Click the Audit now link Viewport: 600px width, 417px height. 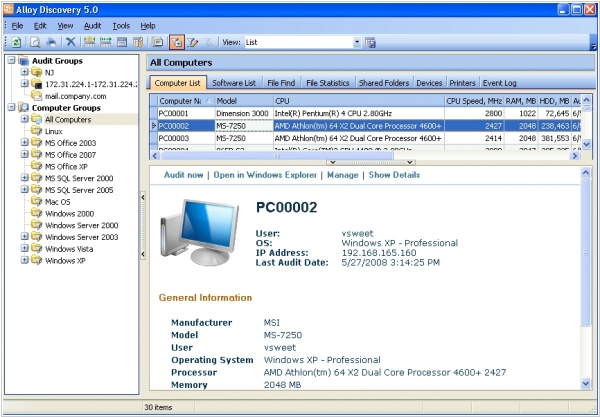(x=183, y=175)
